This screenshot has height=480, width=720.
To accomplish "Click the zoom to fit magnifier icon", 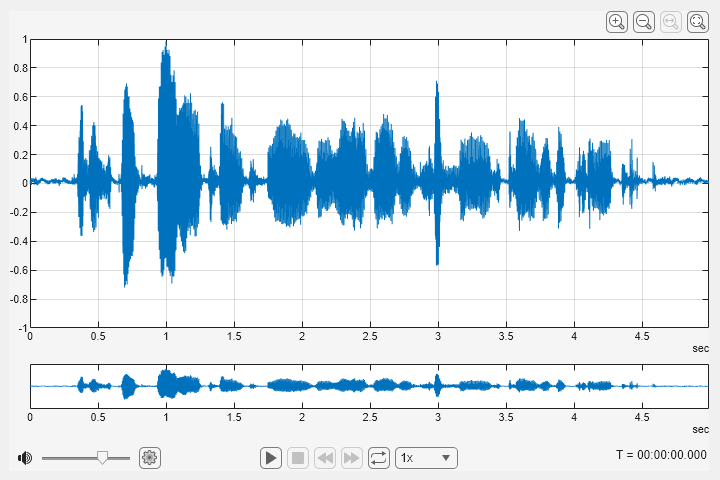I will click(698, 21).
